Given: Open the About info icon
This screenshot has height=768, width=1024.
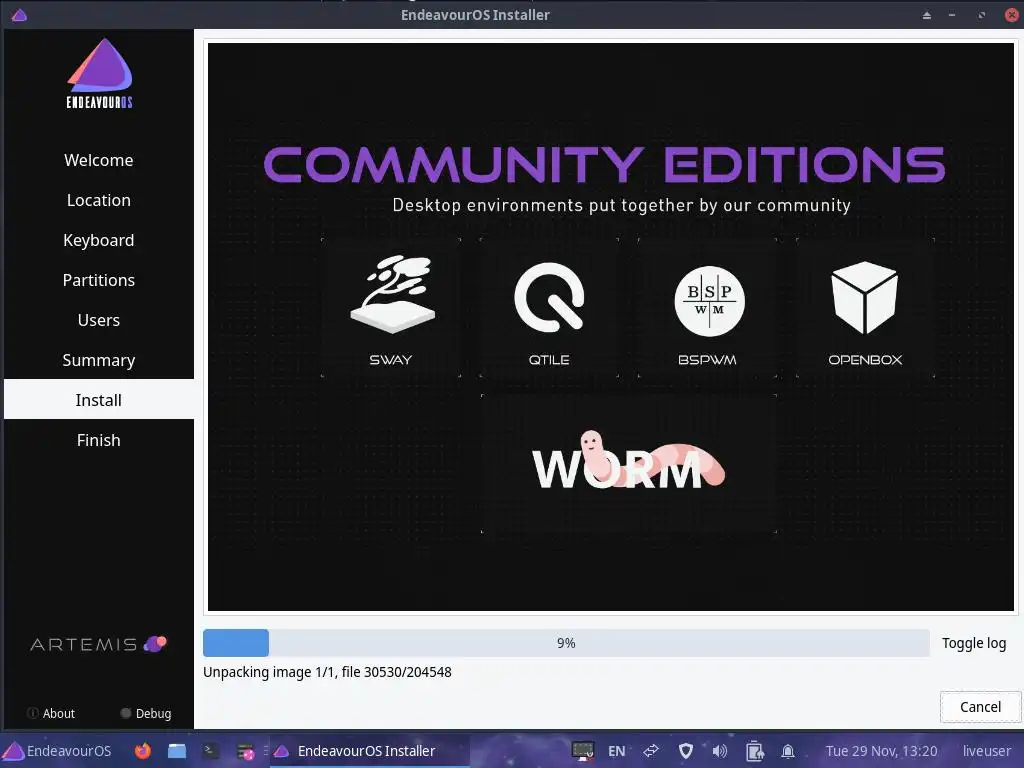Looking at the screenshot, I should point(32,713).
